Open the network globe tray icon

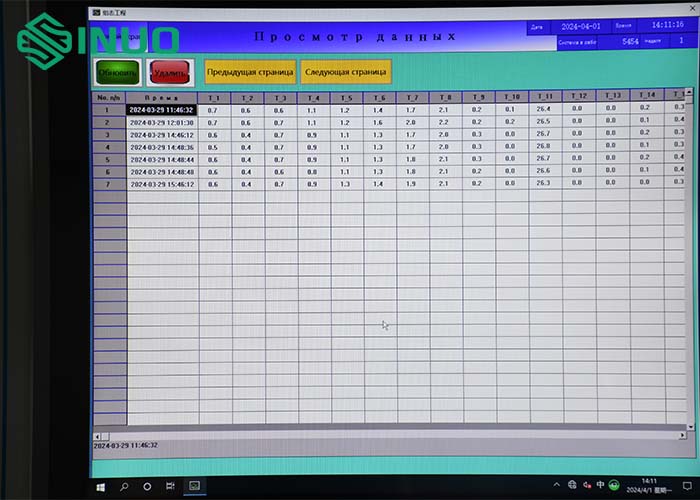[572, 484]
